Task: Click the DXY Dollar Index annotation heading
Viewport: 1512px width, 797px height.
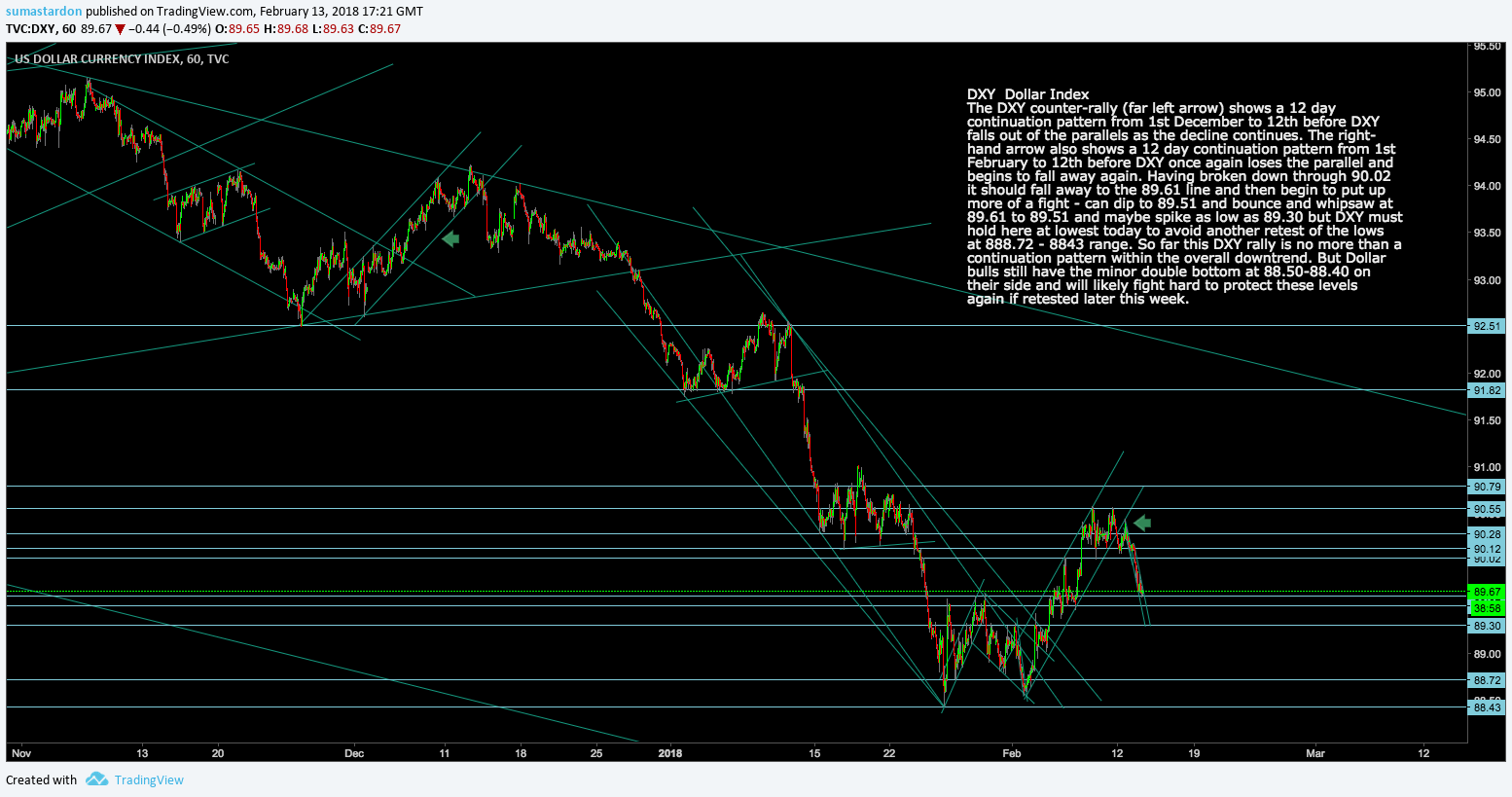Action: coord(1028,94)
